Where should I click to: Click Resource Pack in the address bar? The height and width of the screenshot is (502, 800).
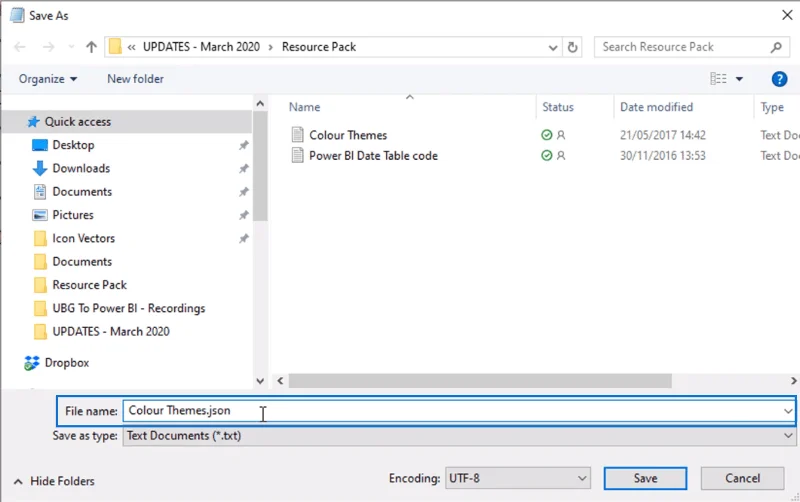(319, 47)
